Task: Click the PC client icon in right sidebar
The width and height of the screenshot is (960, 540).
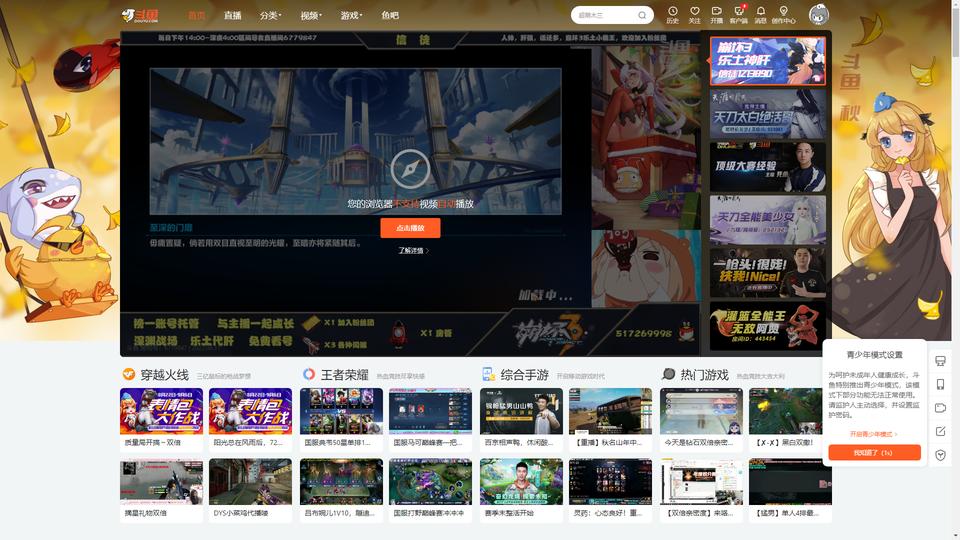Action: click(940, 361)
